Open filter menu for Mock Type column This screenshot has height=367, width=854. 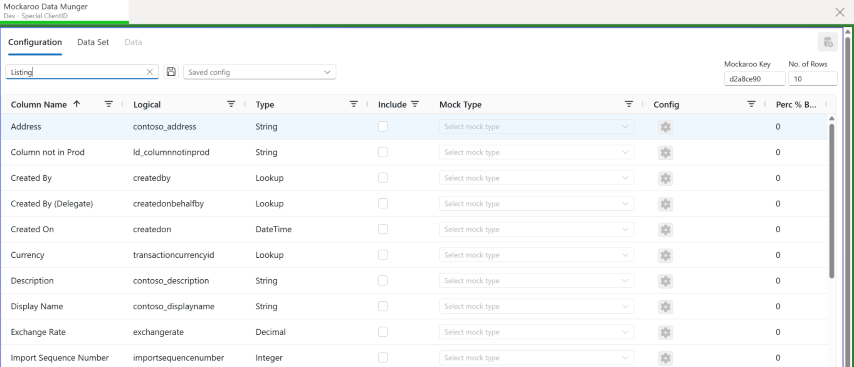tap(629, 104)
